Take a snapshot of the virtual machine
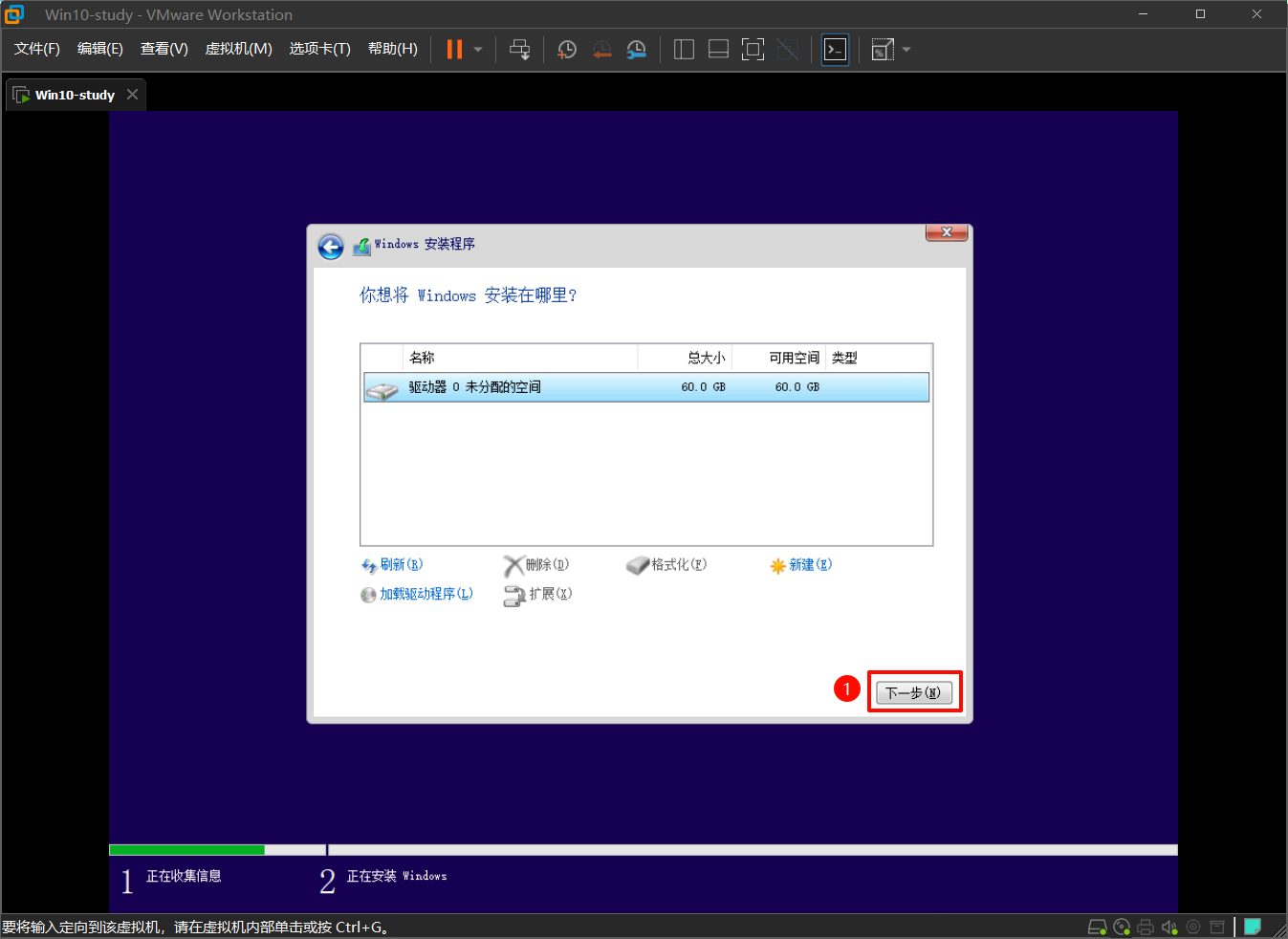The height and width of the screenshot is (939, 1288). pyautogui.click(x=566, y=49)
